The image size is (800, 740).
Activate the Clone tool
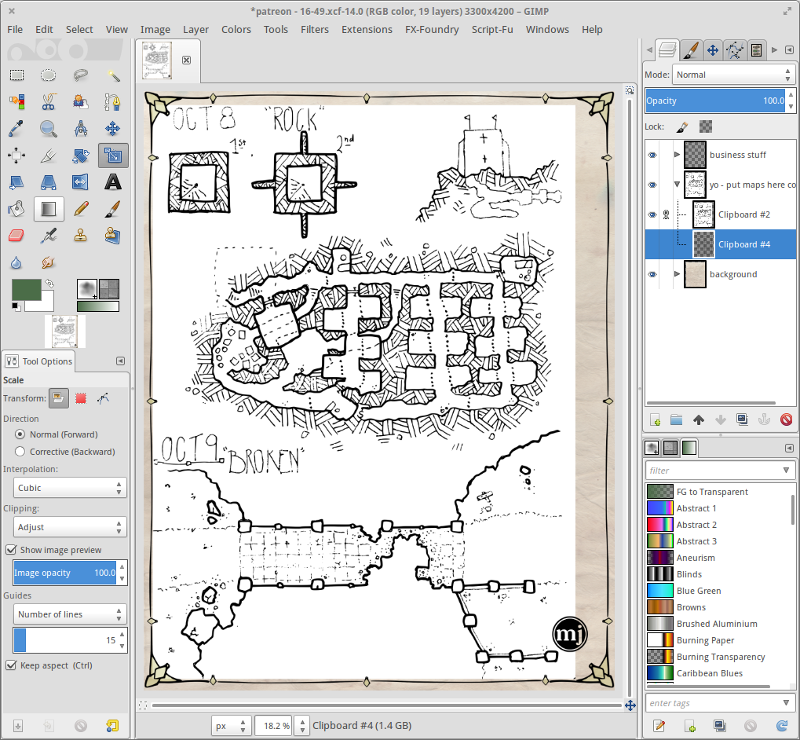pos(80,235)
